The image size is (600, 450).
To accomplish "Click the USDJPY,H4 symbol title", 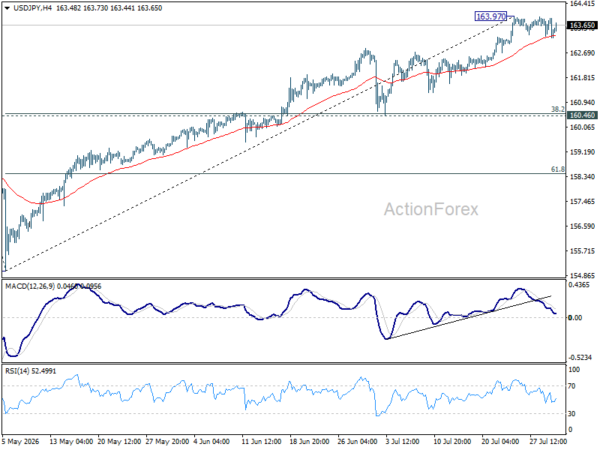I will coord(32,8).
